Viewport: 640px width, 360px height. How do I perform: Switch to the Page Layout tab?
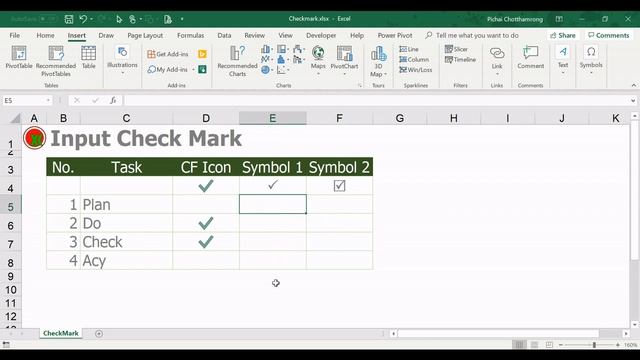tap(145, 36)
